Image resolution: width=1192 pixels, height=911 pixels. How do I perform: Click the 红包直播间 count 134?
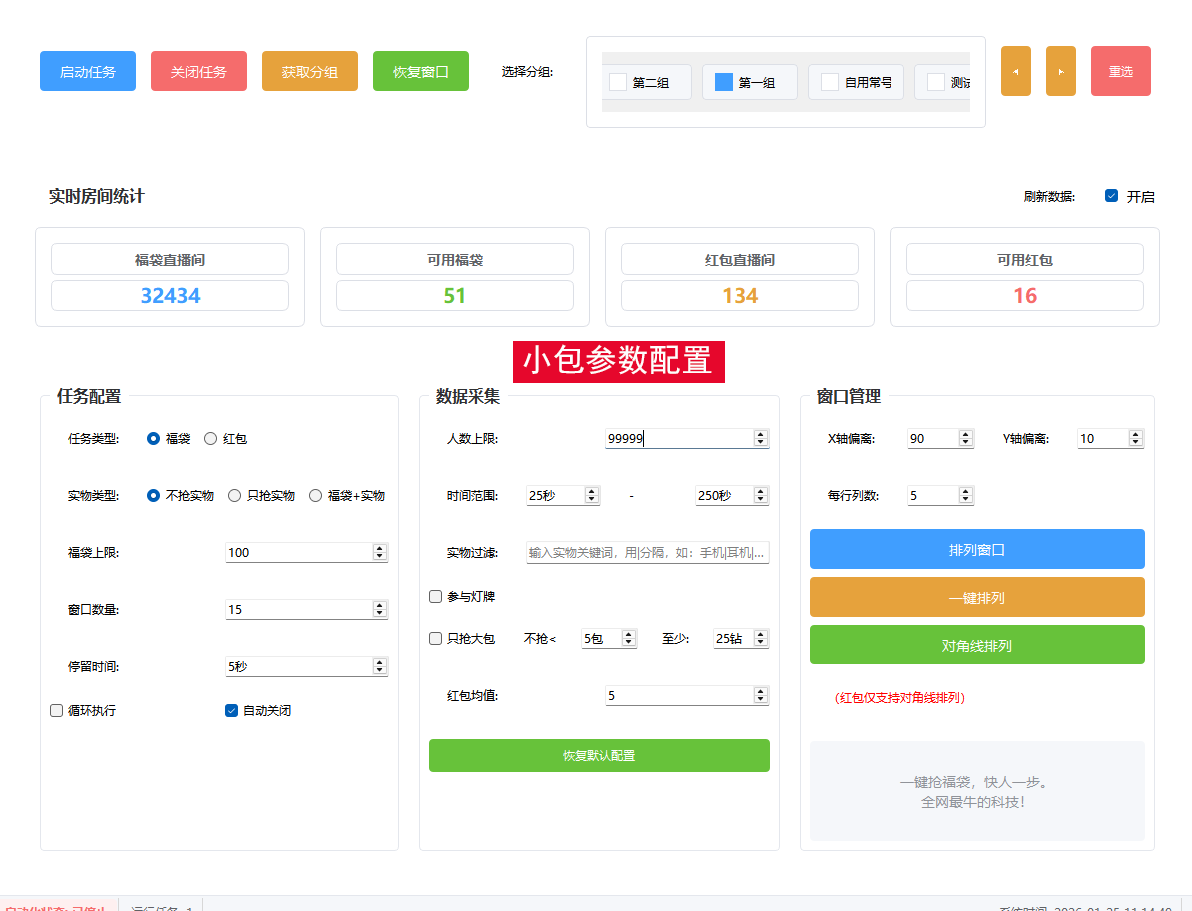(740, 296)
